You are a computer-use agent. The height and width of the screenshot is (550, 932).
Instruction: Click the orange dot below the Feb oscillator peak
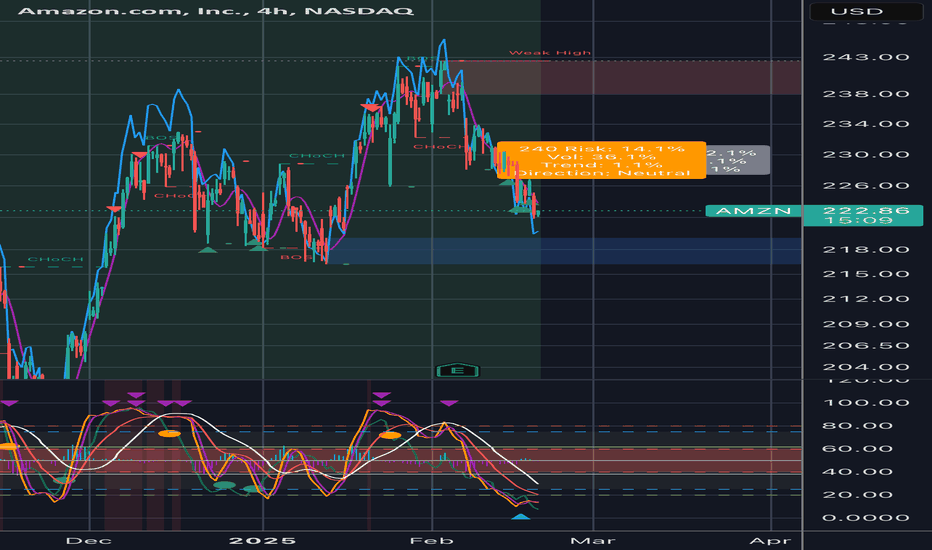[391, 436]
